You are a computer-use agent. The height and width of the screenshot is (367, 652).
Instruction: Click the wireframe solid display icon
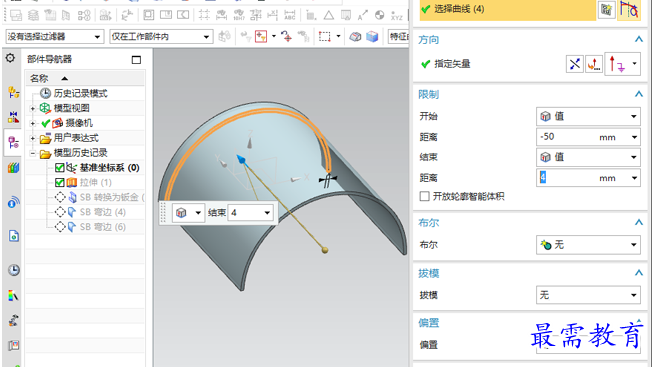(x=355, y=37)
